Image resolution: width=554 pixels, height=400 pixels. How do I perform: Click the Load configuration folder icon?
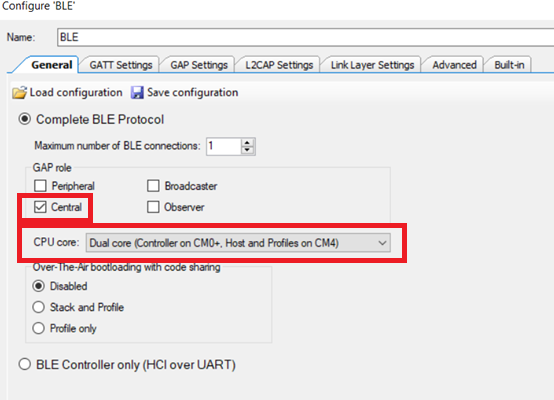(19, 93)
